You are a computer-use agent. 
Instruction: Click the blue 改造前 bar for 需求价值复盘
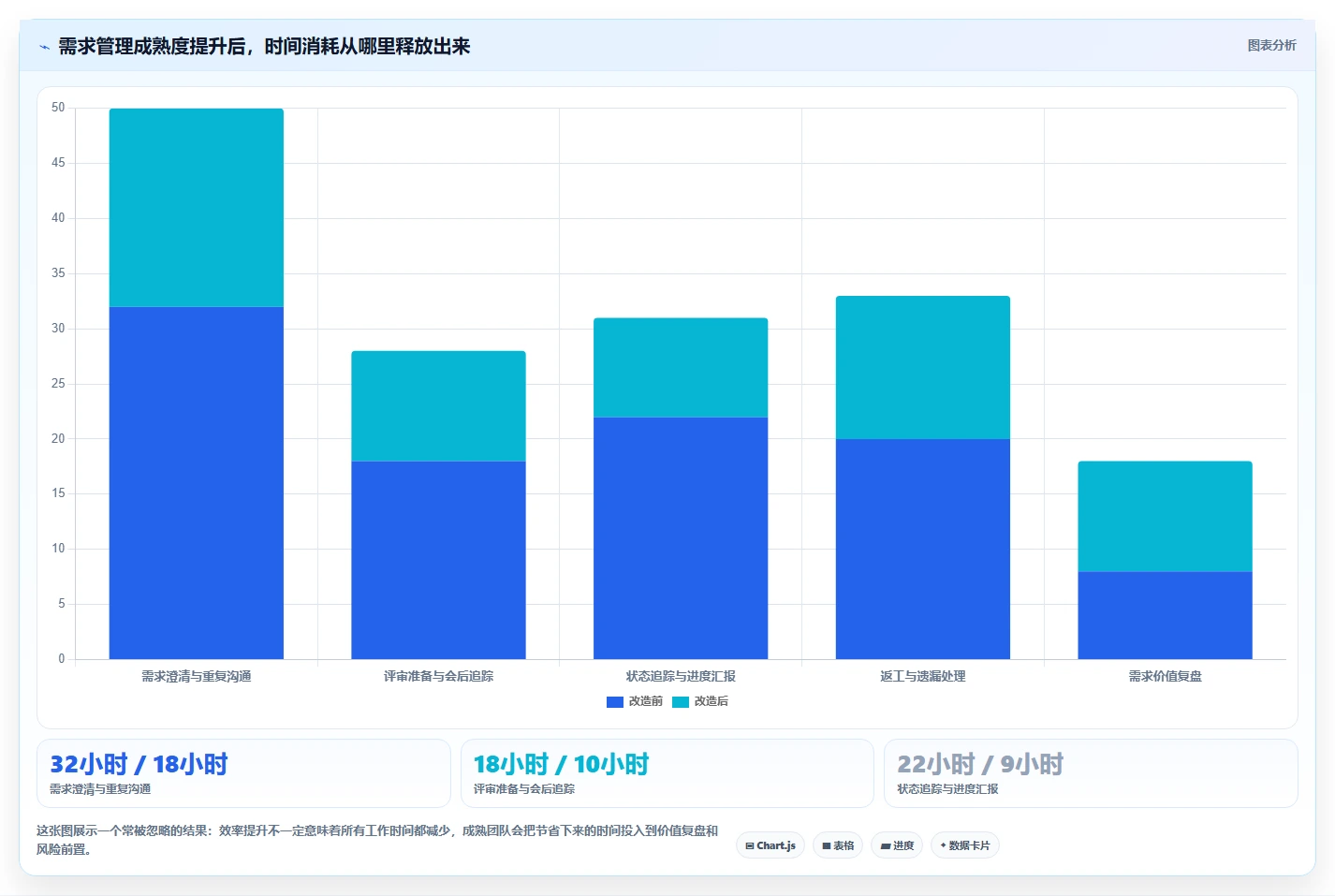coord(1165,615)
